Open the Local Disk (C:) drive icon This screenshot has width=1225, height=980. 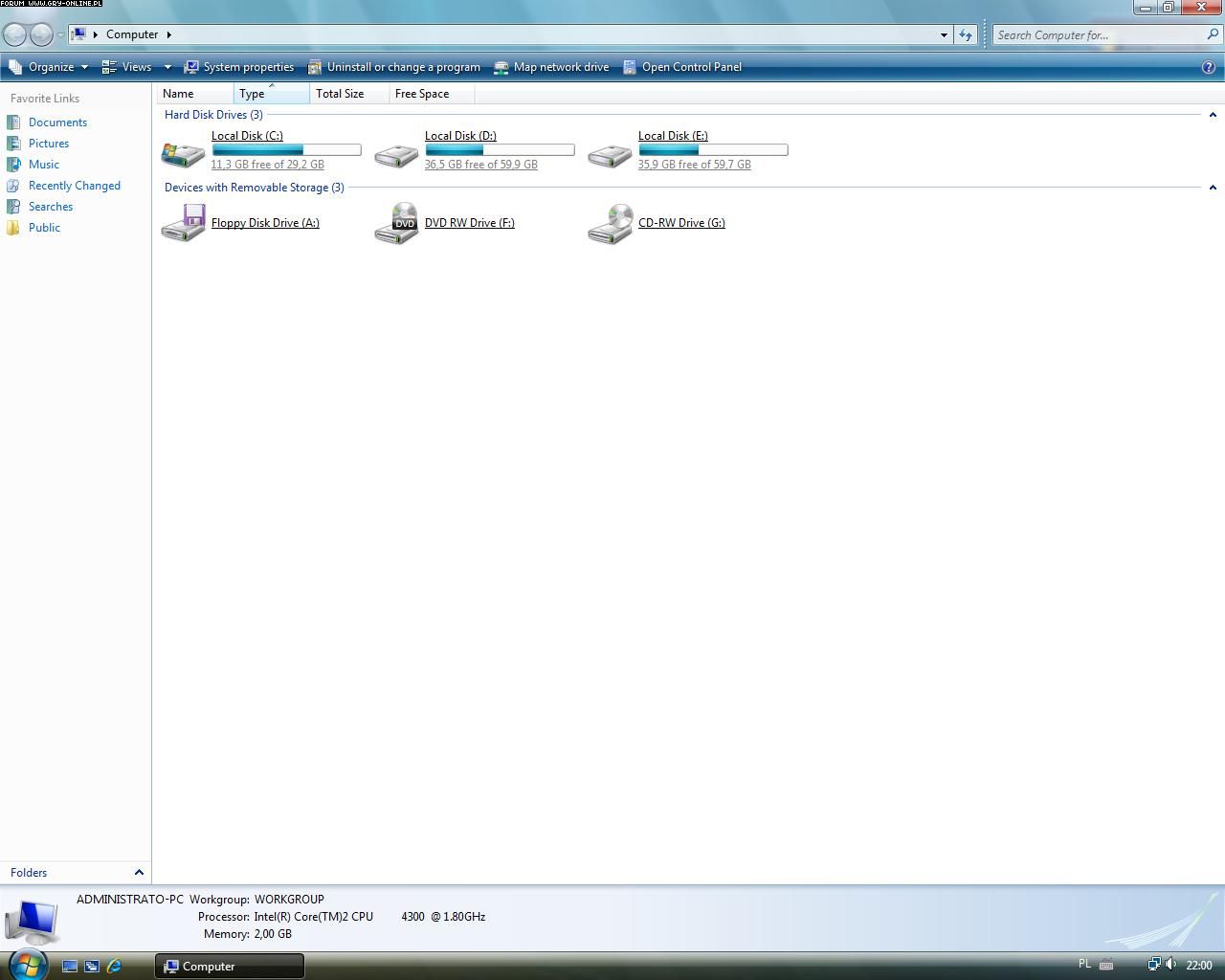pyautogui.click(x=183, y=153)
